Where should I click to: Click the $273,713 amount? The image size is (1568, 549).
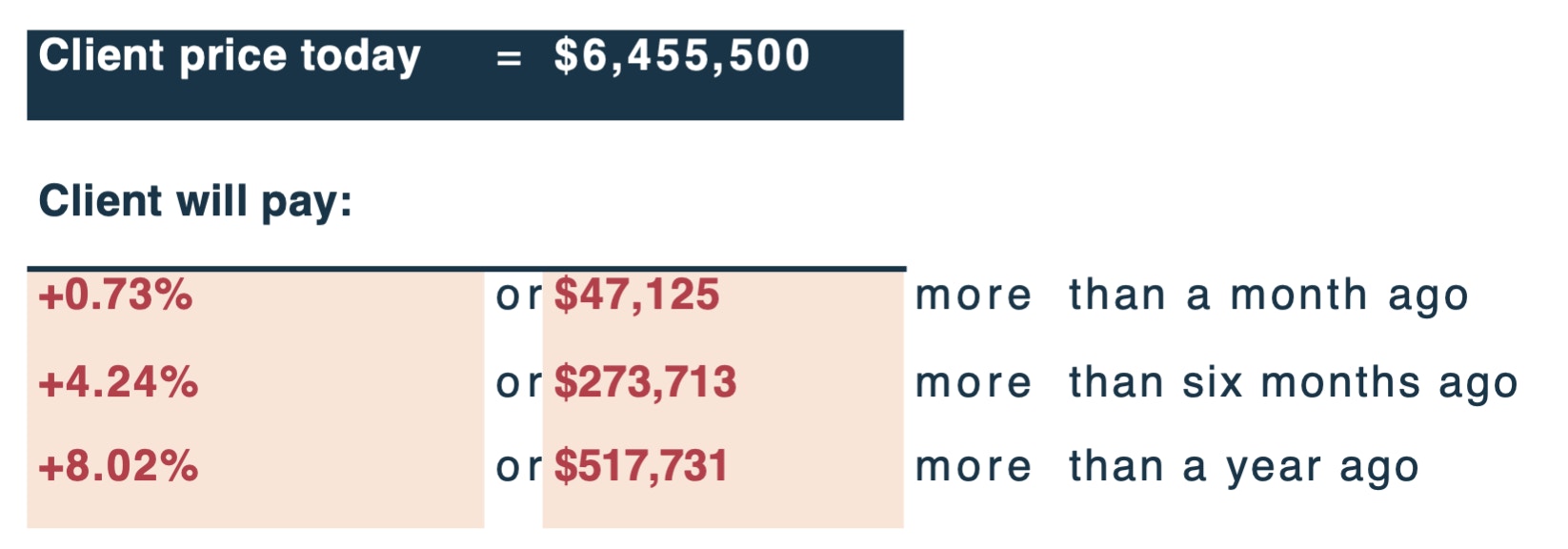pyautogui.click(x=645, y=382)
